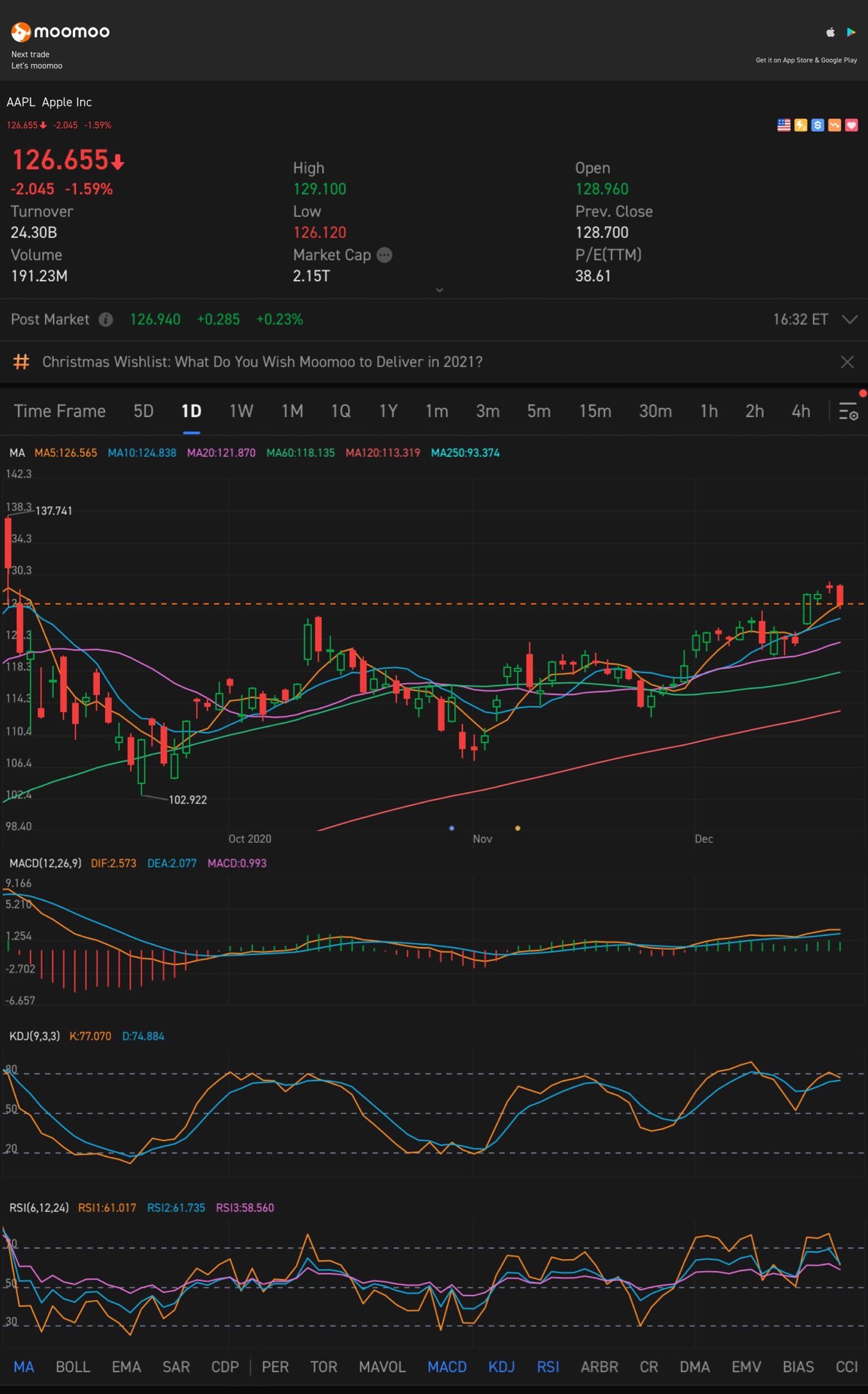This screenshot has height=1394, width=868.
Task: Click the orange hashtag topic icon
Action: tap(22, 362)
